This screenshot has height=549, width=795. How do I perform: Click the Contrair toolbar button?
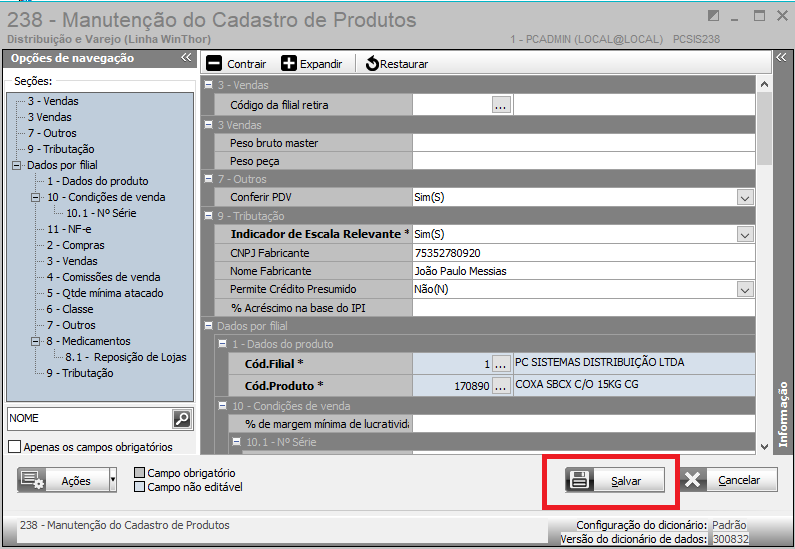click(236, 64)
